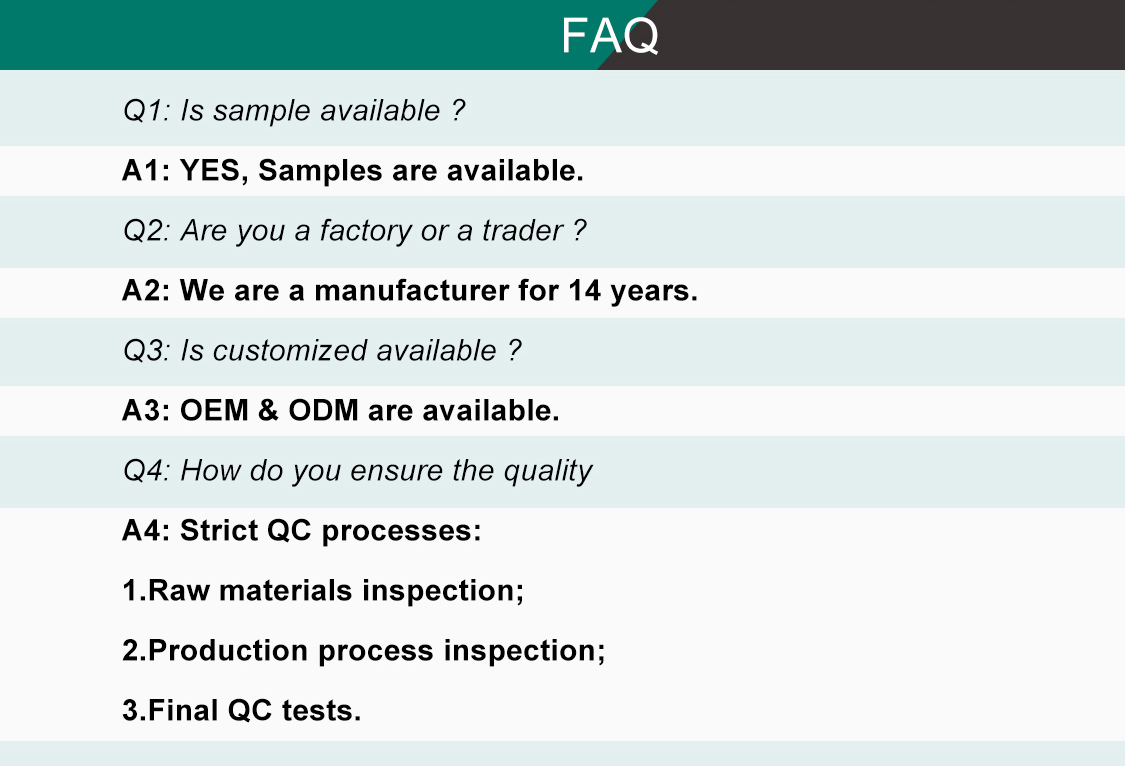
Task: Click the FAQ header title
Action: (609, 36)
